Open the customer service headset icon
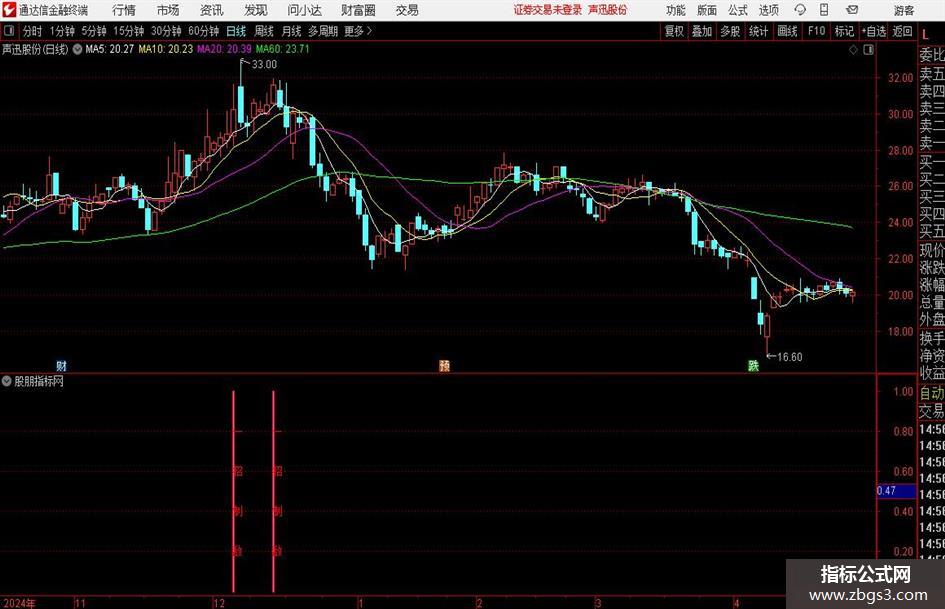Image resolution: width=945 pixels, height=609 pixels. pyautogui.click(x=800, y=10)
